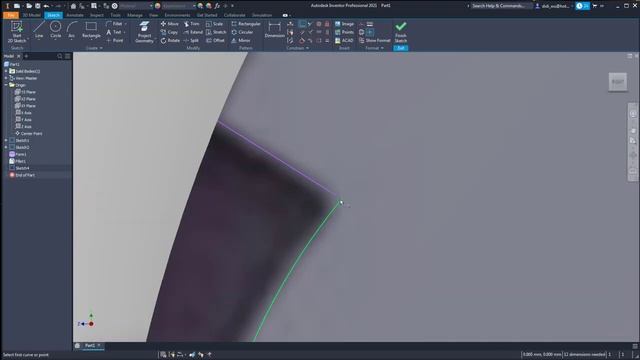Viewport: 640px width, 360px height.
Task: Insert ACAD drawing
Action: (x=344, y=40)
